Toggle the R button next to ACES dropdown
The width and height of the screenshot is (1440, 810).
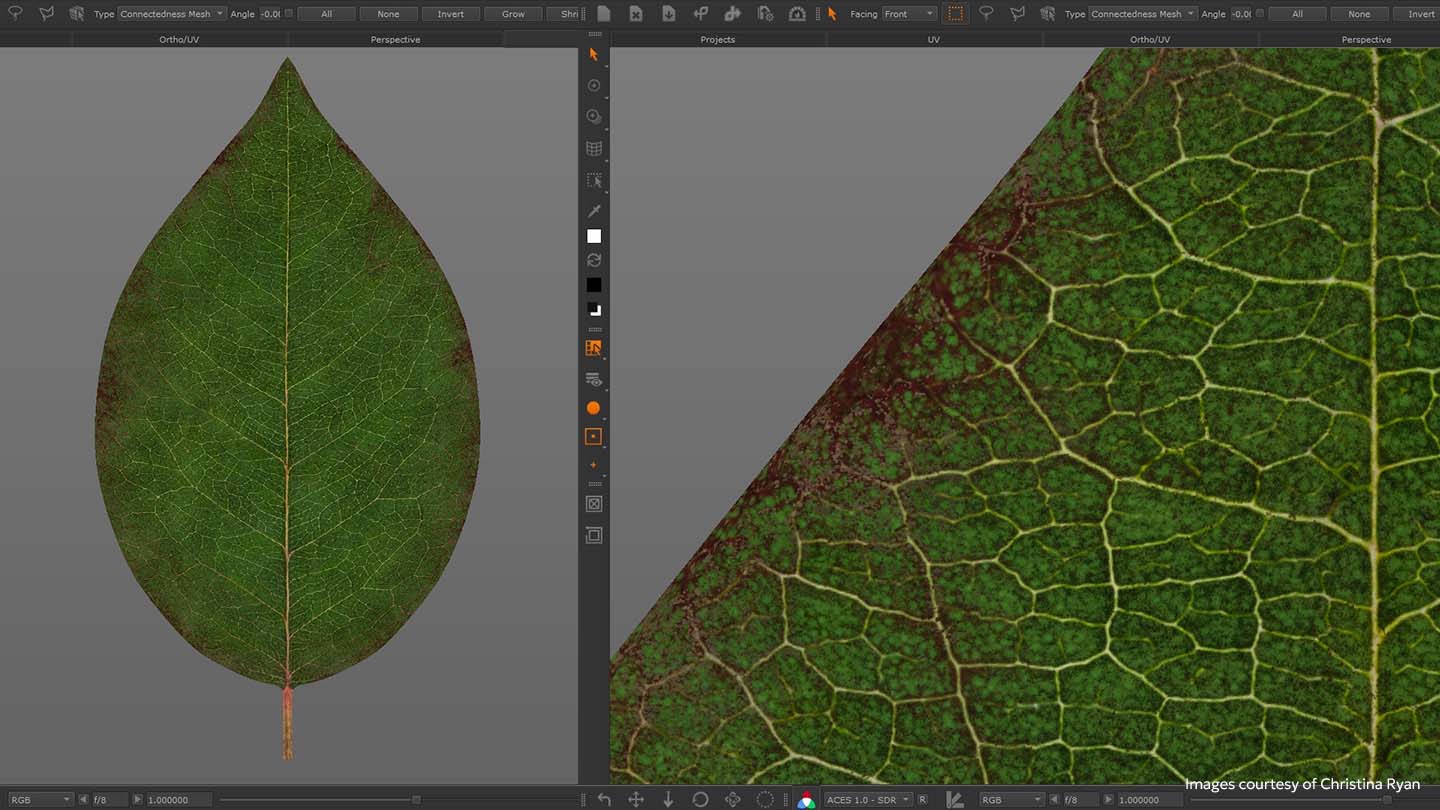(x=922, y=800)
